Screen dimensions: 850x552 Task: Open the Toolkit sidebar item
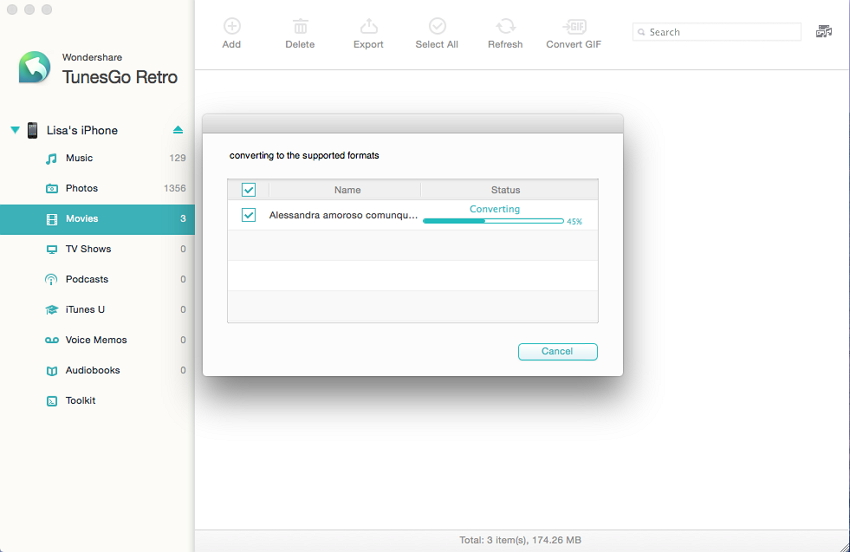(80, 400)
